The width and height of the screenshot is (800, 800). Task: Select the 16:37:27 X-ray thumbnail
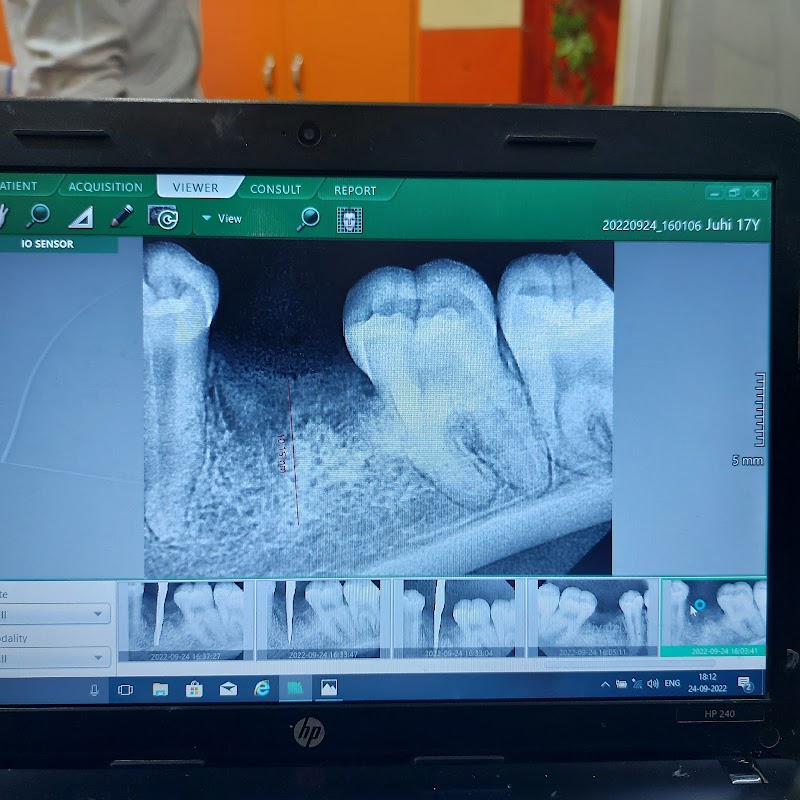185,619
